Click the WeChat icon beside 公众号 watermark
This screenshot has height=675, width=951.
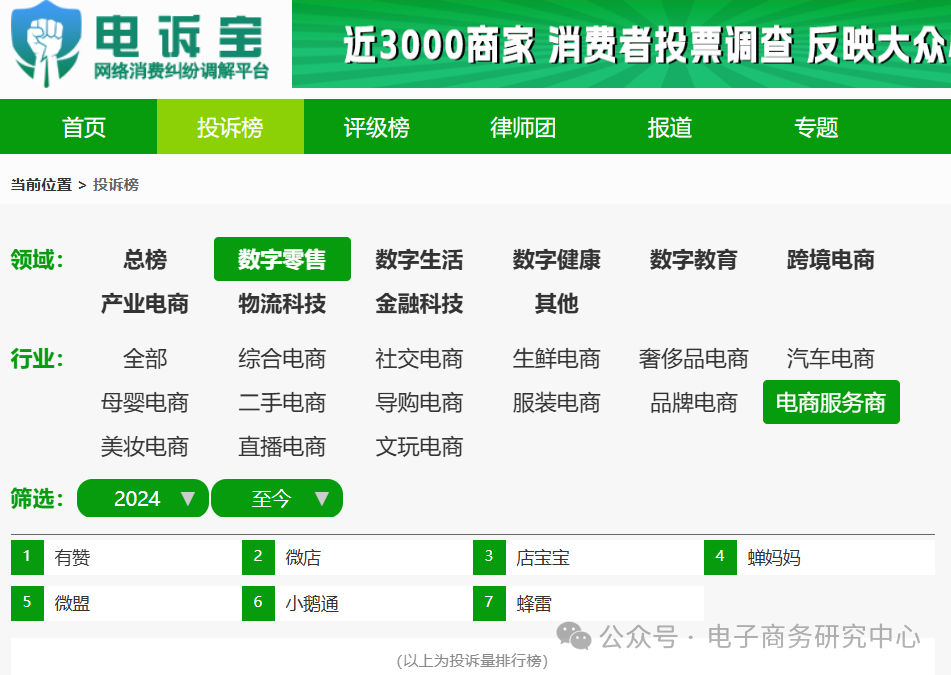570,633
